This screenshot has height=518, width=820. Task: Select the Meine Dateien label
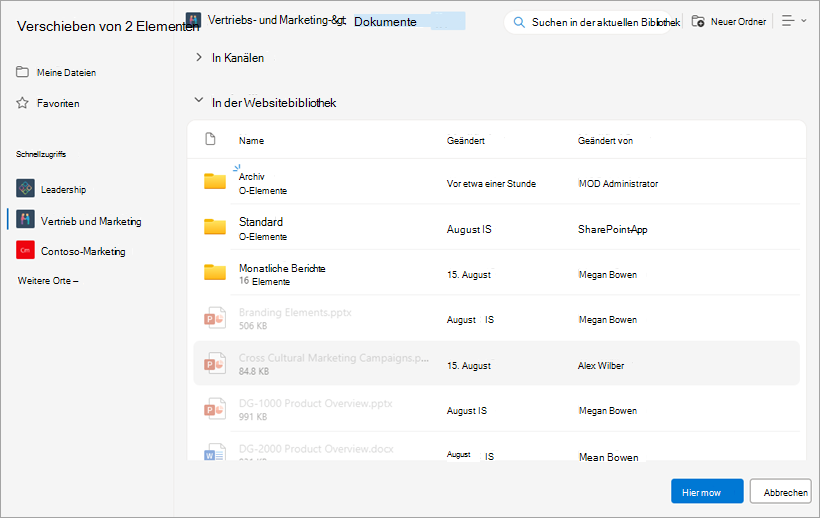pyautogui.click(x=66, y=73)
